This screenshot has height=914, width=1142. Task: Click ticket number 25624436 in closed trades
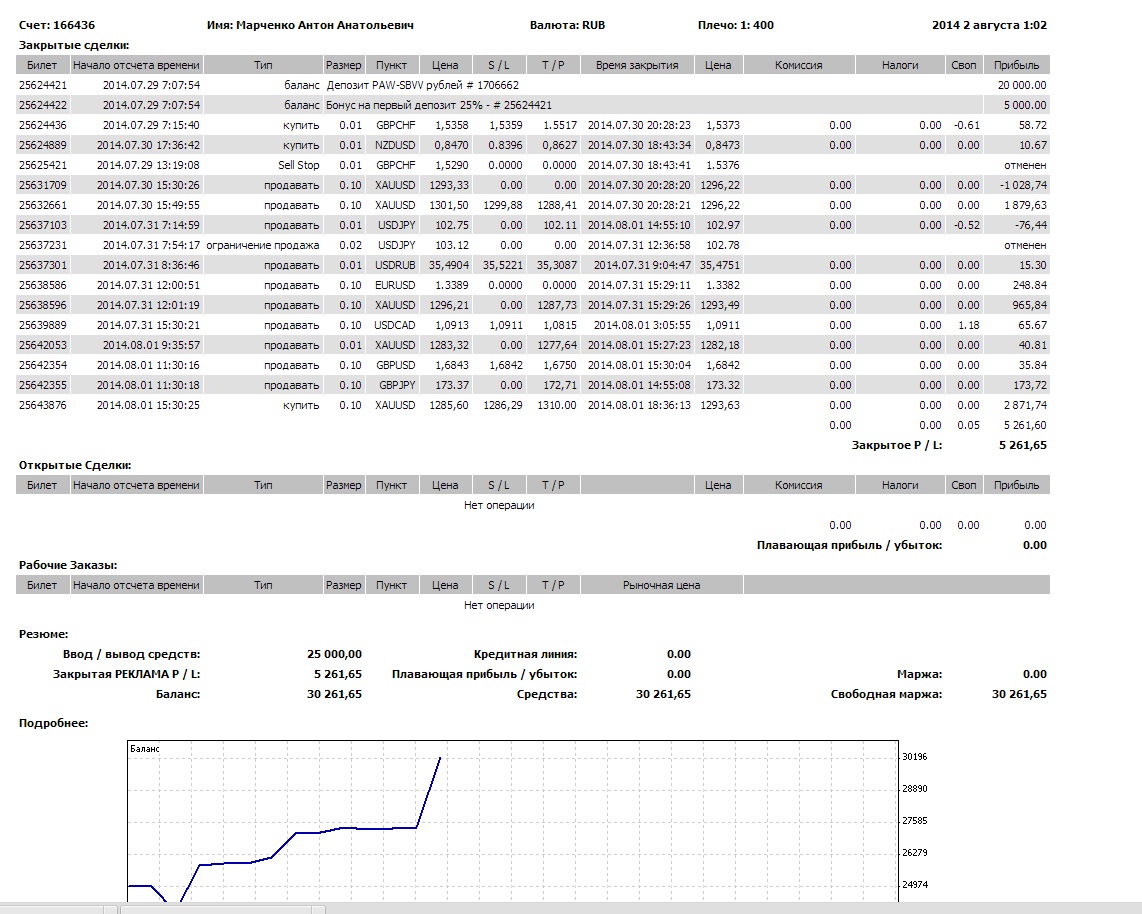43,125
